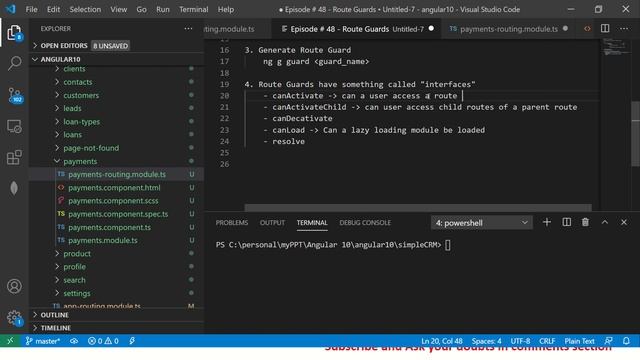Viewport: 640px width, 360px height.
Task: Select the Episode # 48 - Route Guards tab
Action: click(356, 29)
